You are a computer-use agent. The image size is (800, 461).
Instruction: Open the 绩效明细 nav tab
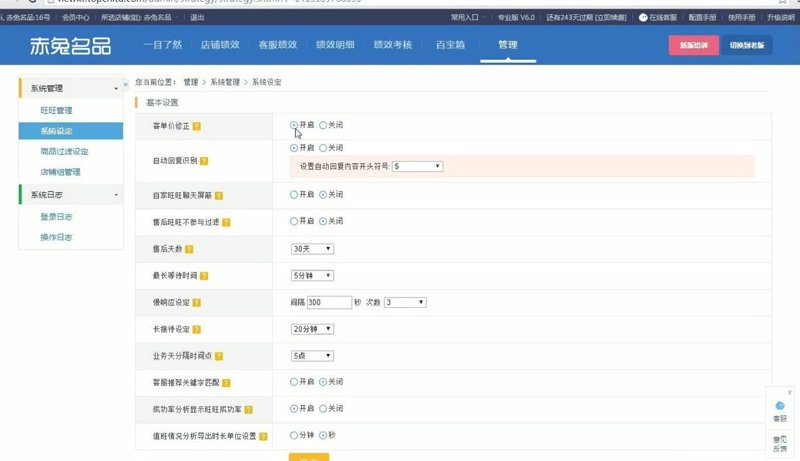tap(335, 45)
